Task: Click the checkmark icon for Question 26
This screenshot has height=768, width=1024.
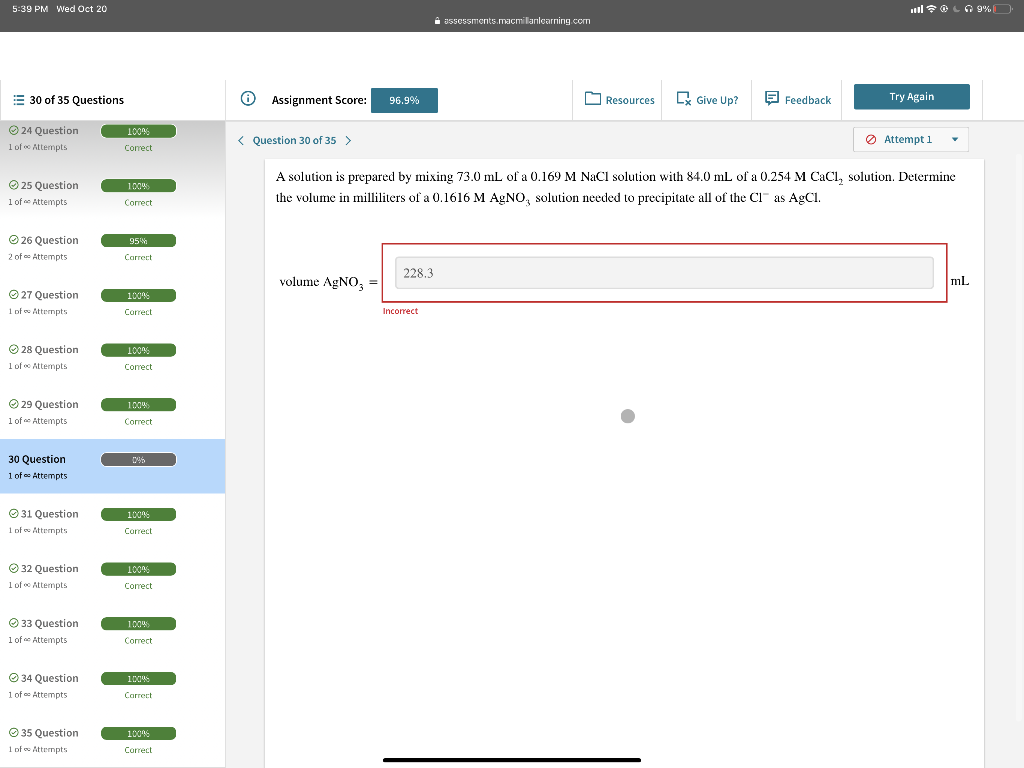Action: coord(13,240)
